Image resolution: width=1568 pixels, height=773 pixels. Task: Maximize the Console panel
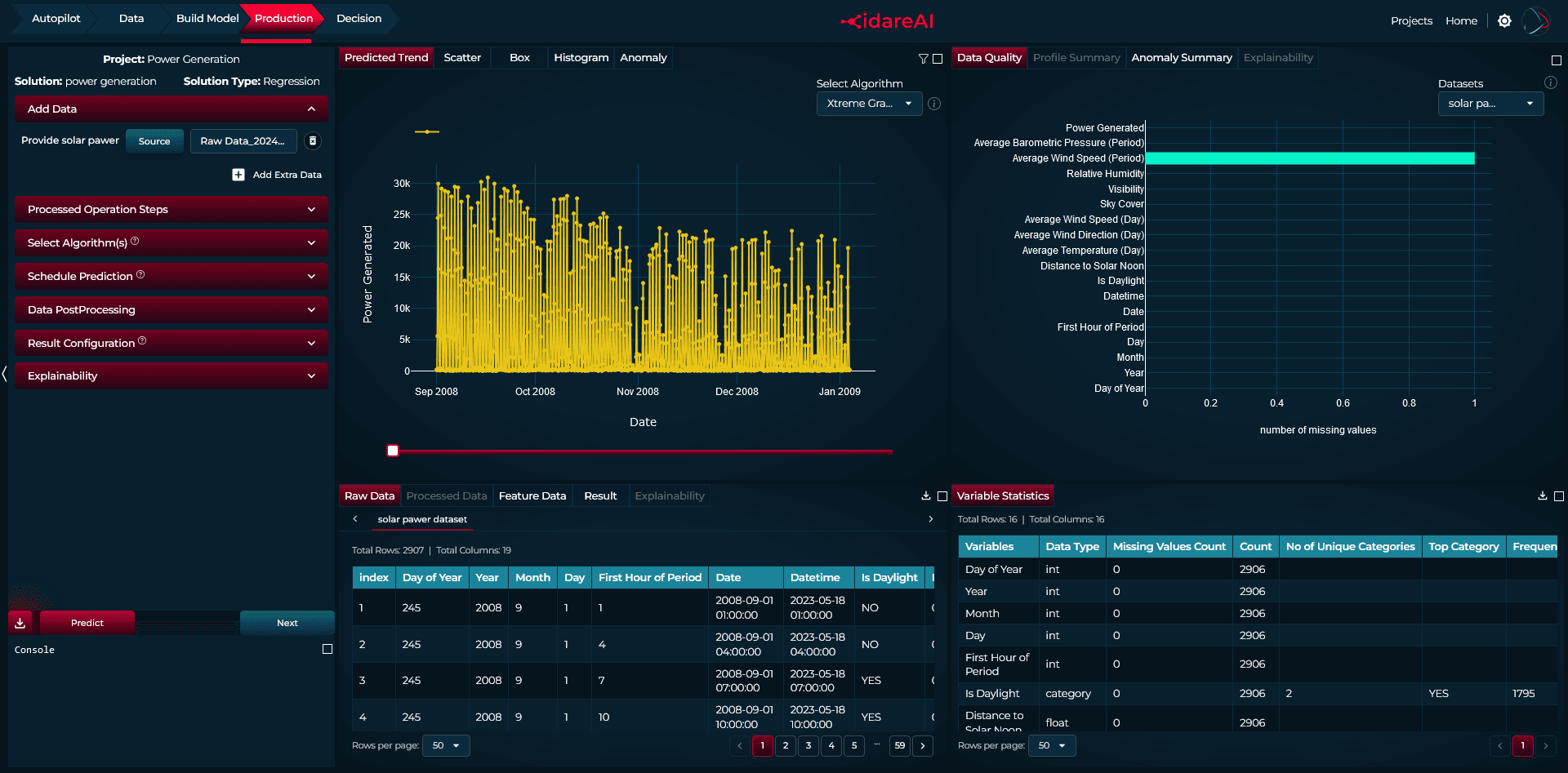click(x=327, y=649)
